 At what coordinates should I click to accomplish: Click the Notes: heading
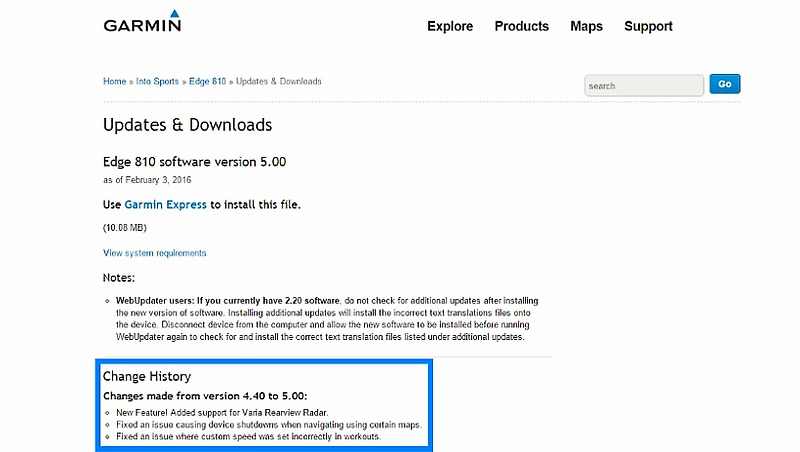coord(119,278)
